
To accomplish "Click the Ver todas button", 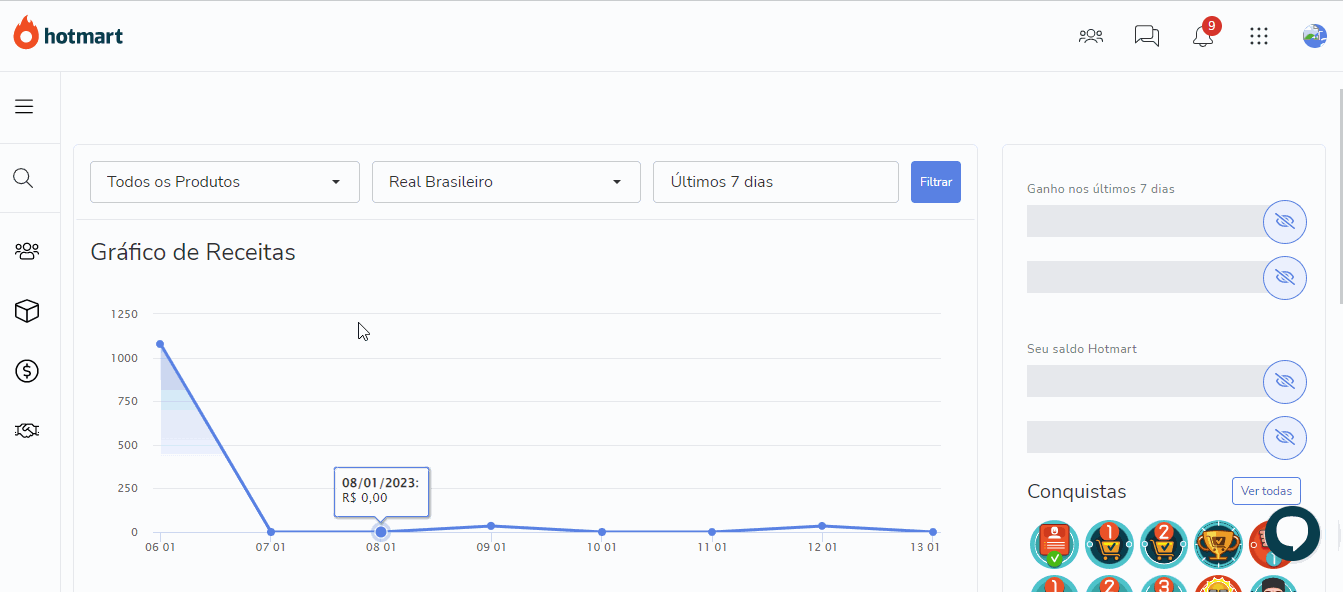I will 1266,491.
